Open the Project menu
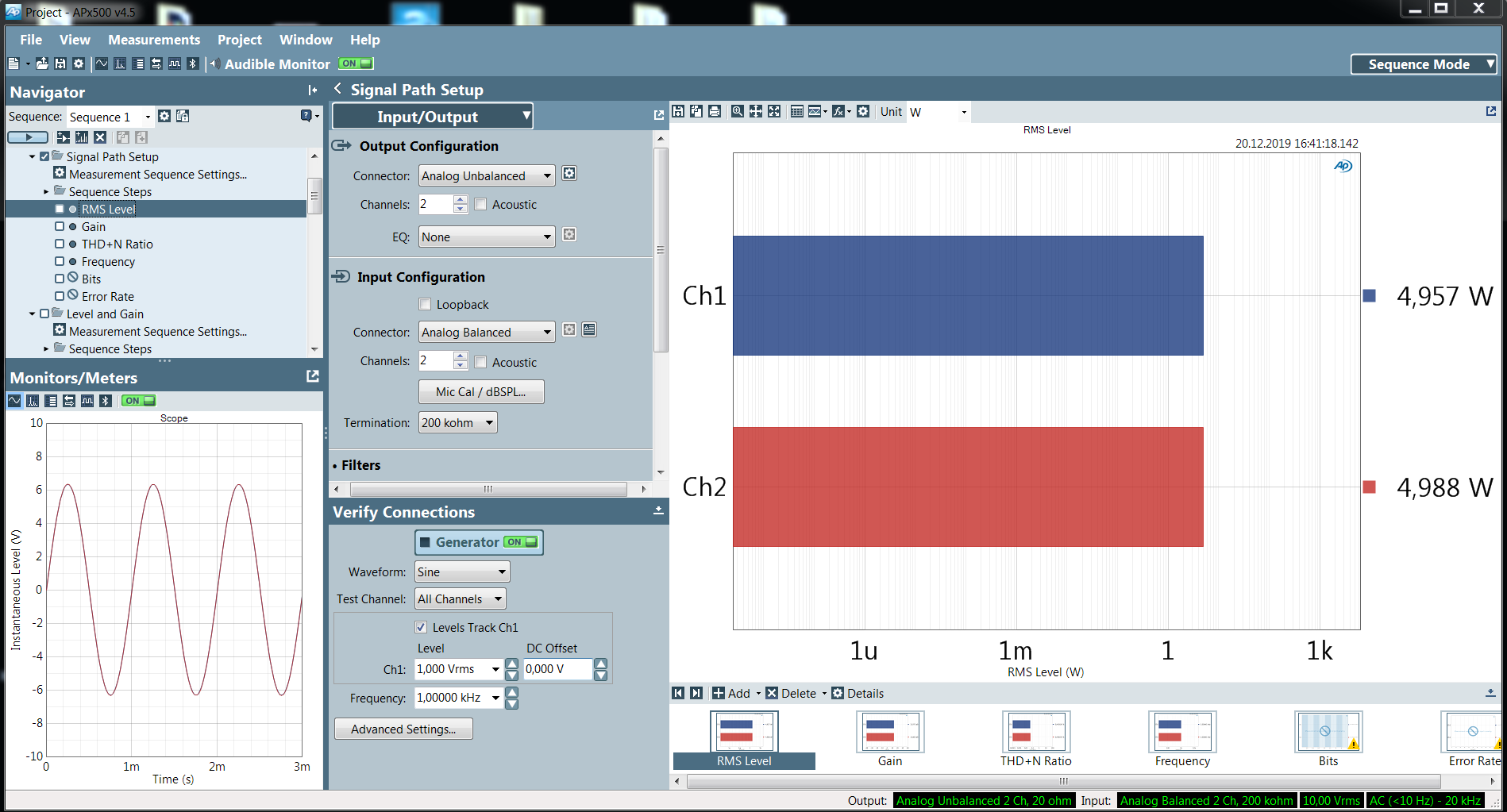1507x812 pixels. tap(239, 40)
